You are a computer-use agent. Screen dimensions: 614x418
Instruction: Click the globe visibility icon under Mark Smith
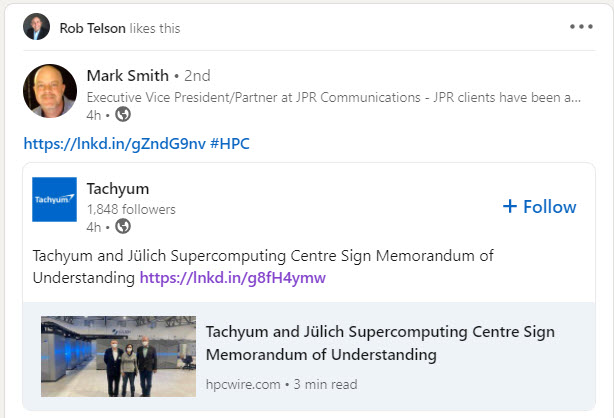(123, 114)
